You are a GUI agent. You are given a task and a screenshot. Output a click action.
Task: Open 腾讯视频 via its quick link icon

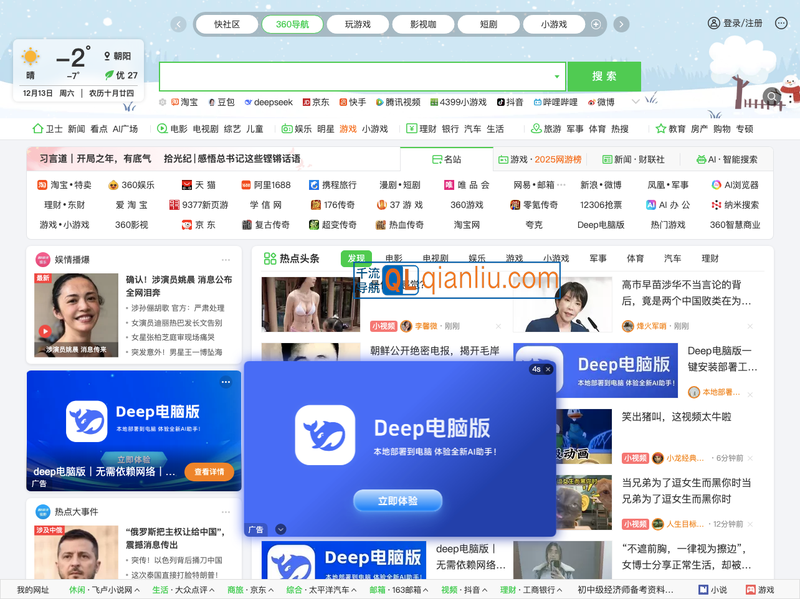[378, 101]
